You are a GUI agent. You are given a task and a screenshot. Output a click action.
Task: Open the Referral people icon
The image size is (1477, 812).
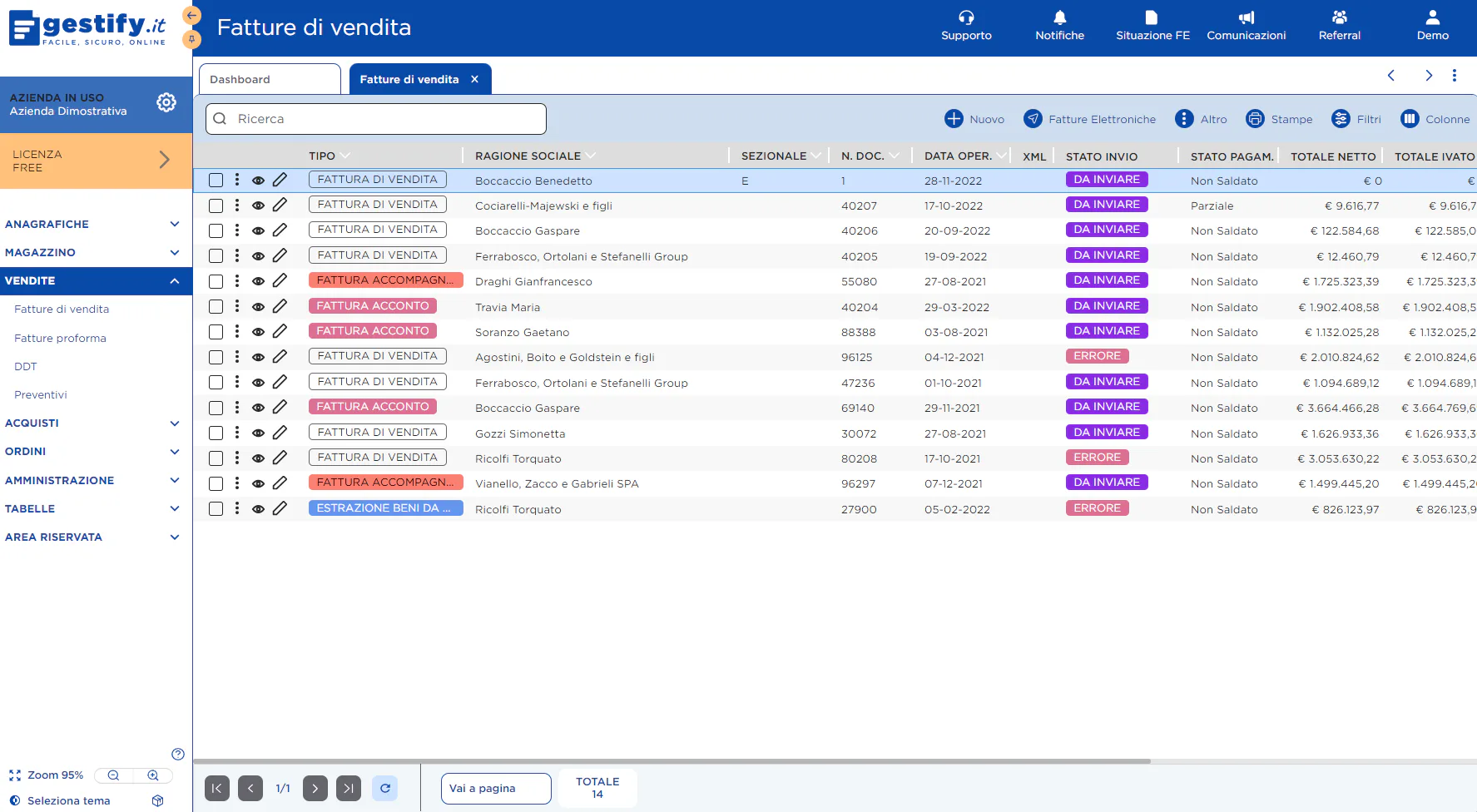click(1339, 17)
